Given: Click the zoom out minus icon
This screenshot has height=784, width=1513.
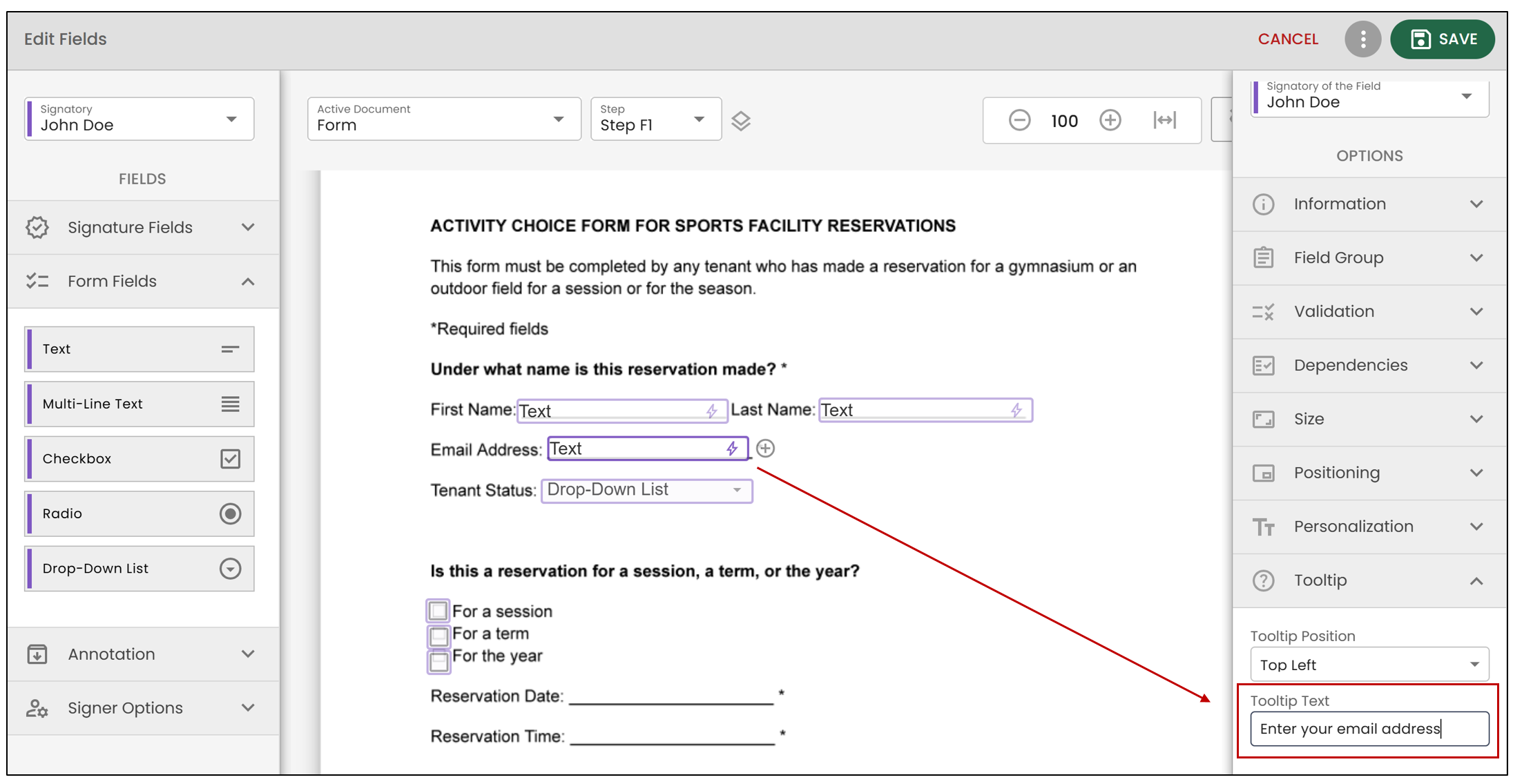Looking at the screenshot, I should 1019,120.
